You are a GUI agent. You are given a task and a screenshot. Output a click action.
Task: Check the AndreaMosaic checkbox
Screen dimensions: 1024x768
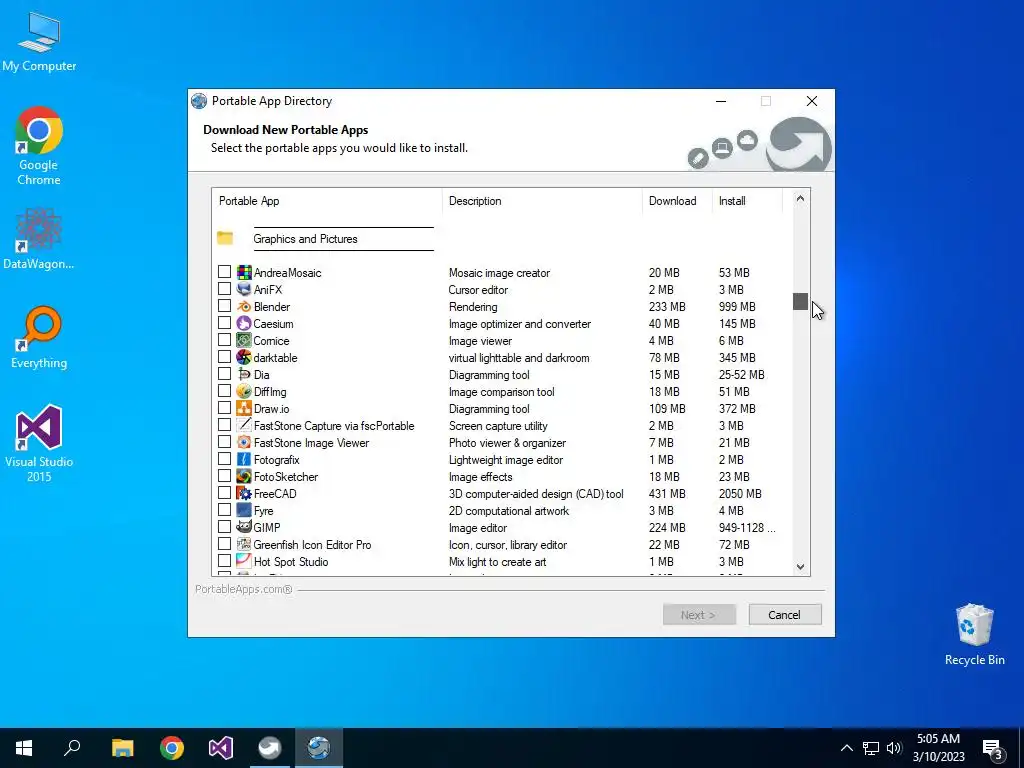pyautogui.click(x=225, y=272)
